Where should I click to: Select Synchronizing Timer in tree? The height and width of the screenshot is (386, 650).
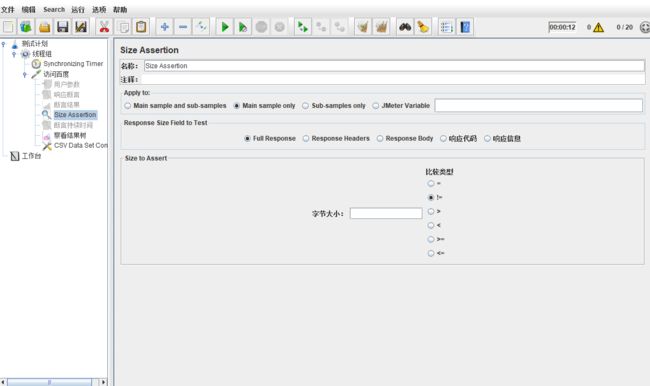point(73,64)
